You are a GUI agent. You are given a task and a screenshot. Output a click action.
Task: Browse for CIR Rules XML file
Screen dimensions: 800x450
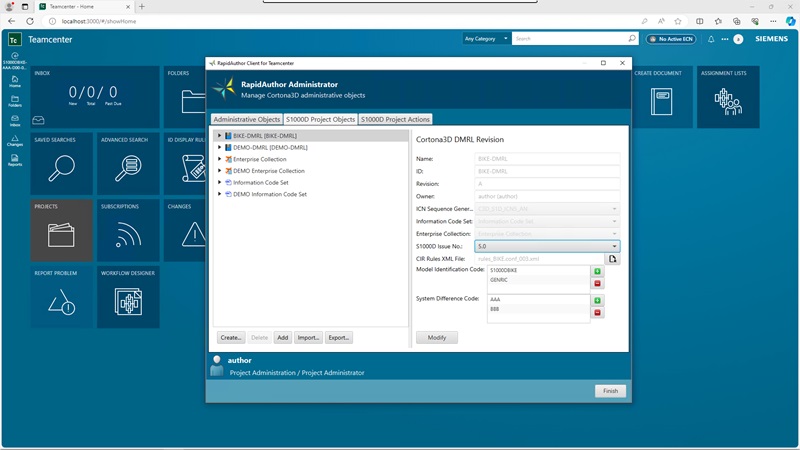pyautogui.click(x=612, y=259)
